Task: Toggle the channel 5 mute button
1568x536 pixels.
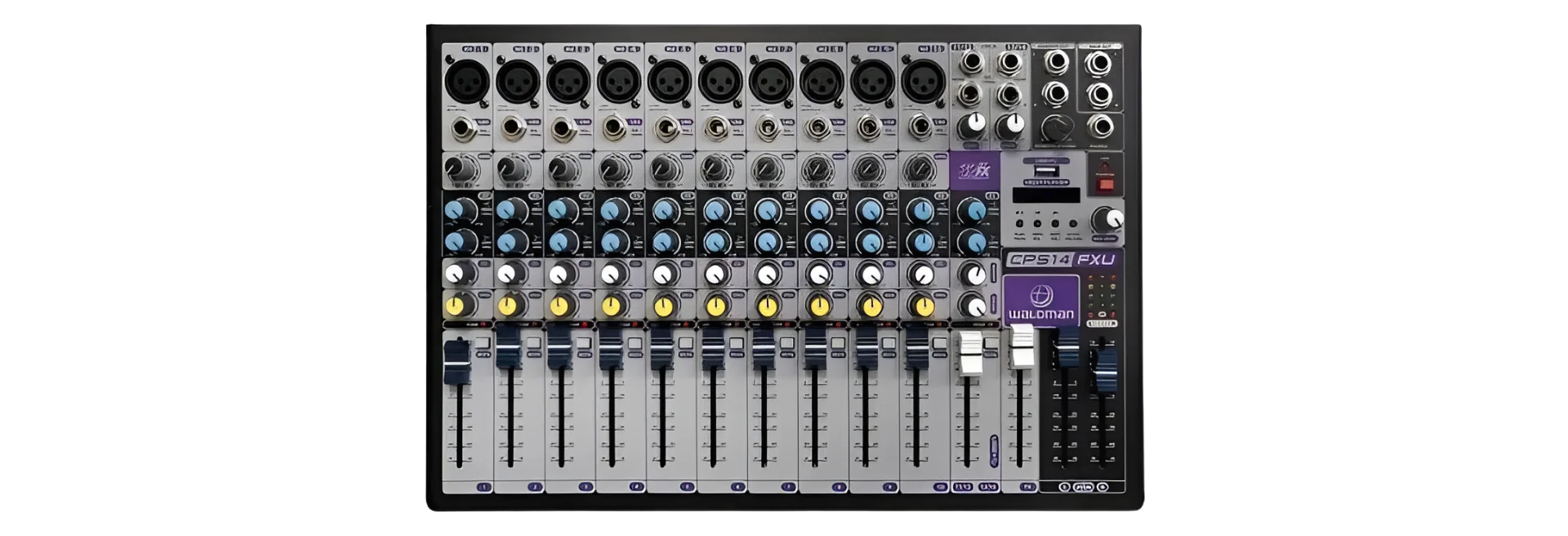Action: [685, 344]
